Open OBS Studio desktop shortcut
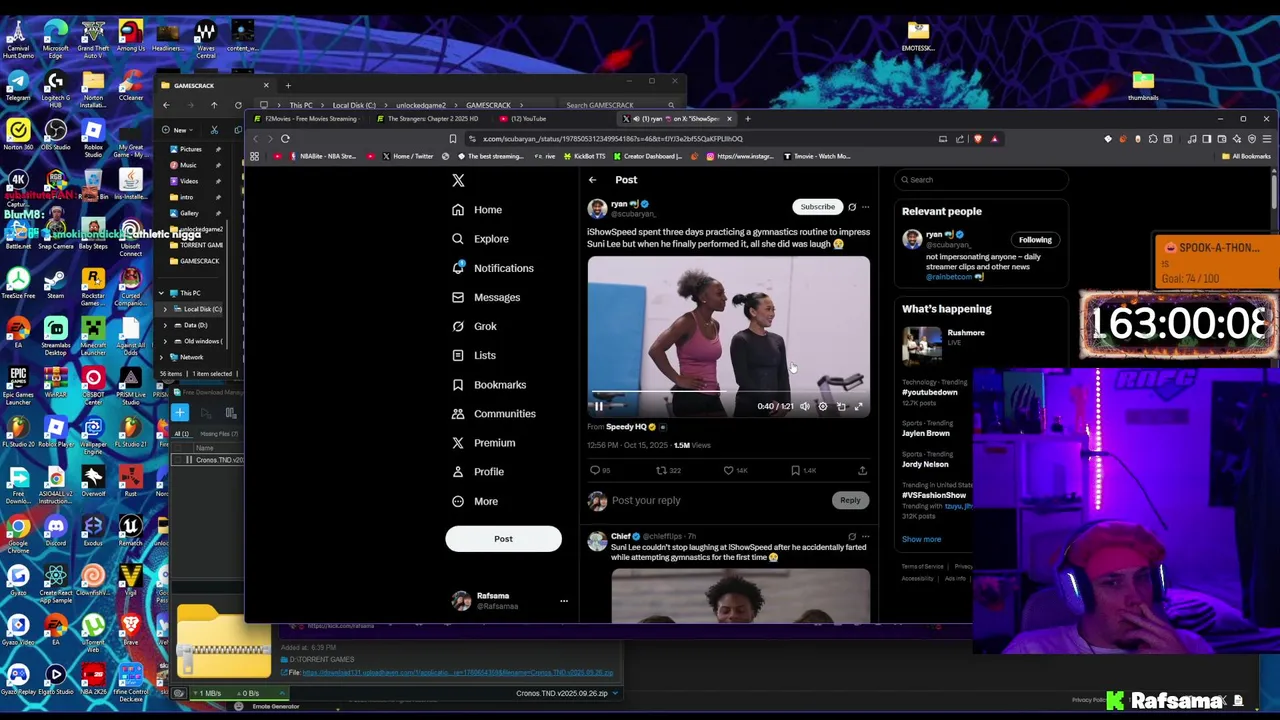Viewport: 1280px width, 720px height. pyautogui.click(x=55, y=135)
